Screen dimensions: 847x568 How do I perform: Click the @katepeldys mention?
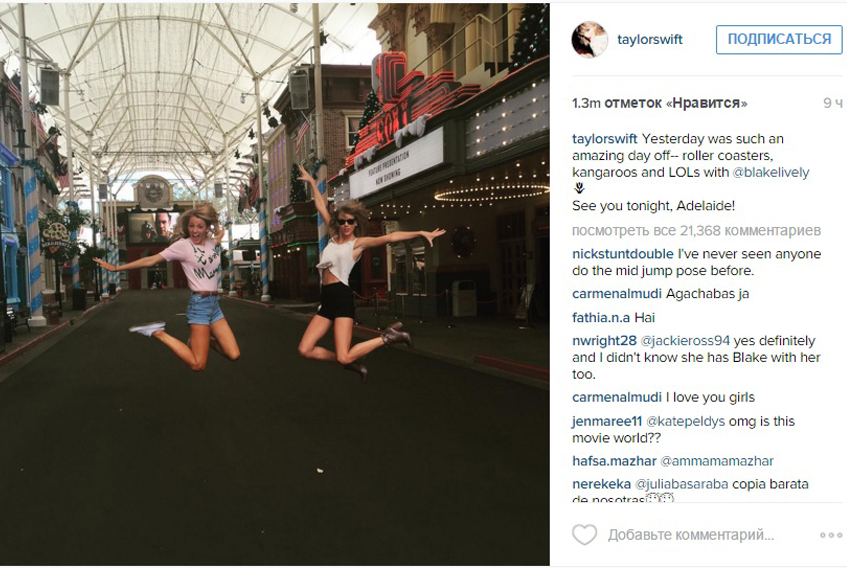click(x=685, y=421)
